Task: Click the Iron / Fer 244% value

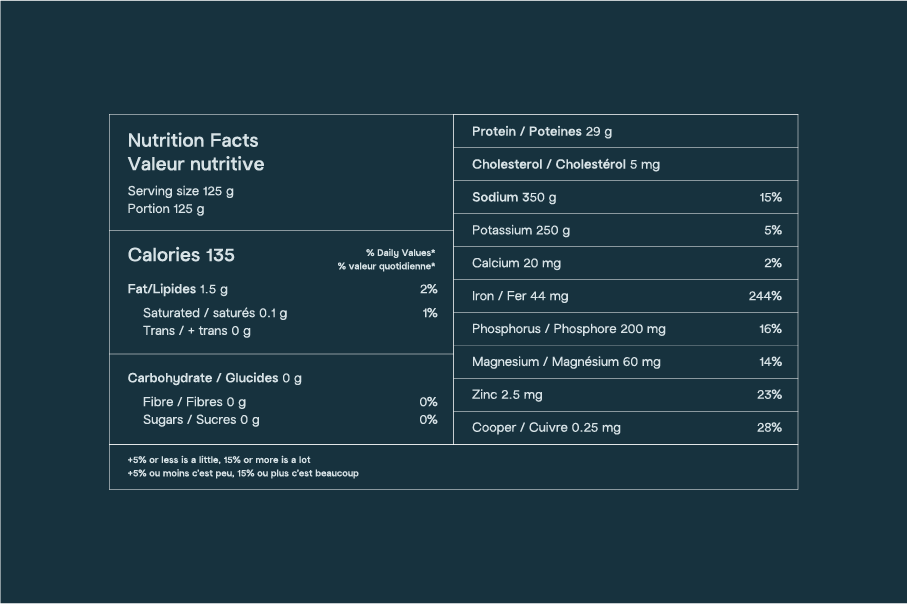Action: (x=765, y=296)
